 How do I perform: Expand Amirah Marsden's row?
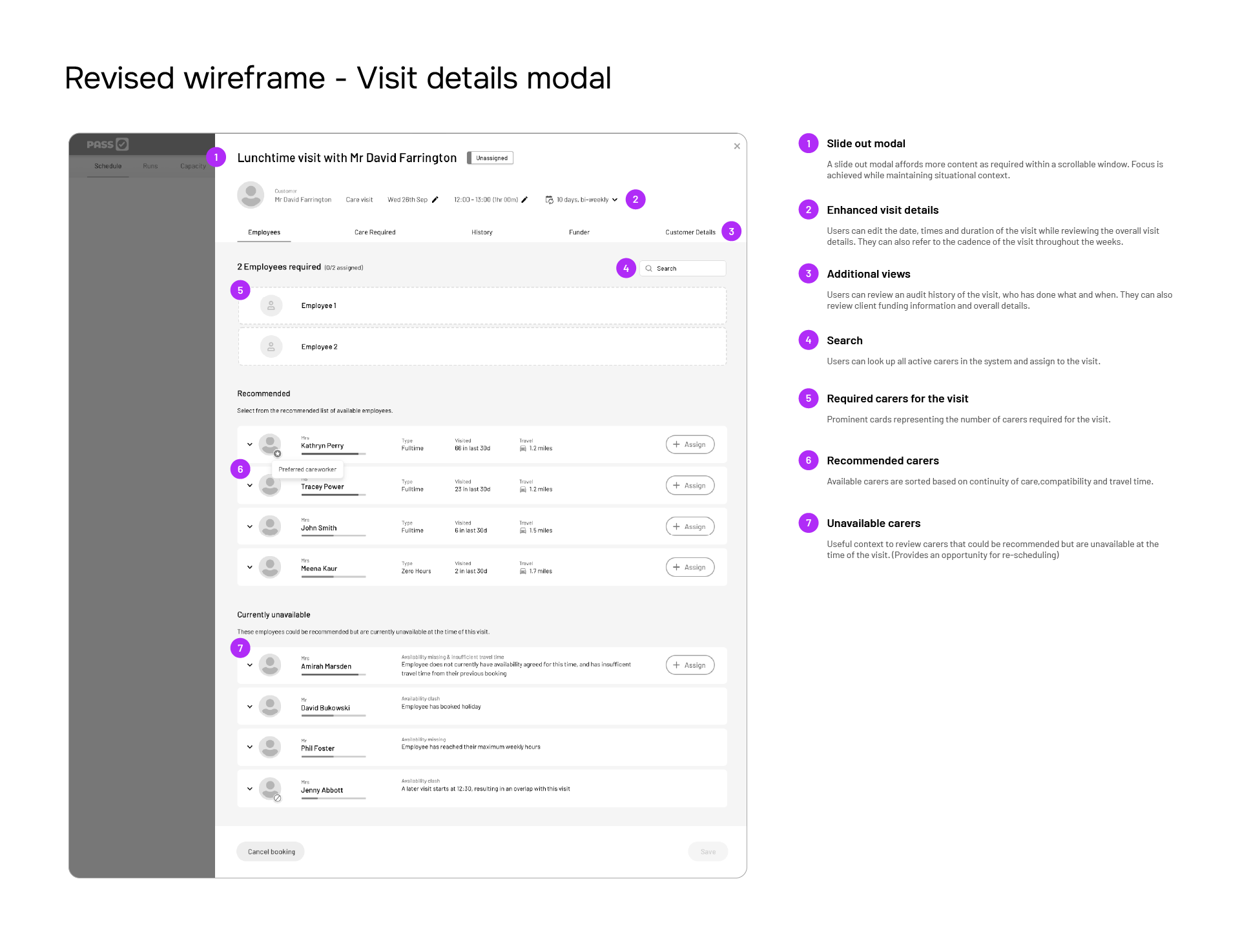point(250,665)
